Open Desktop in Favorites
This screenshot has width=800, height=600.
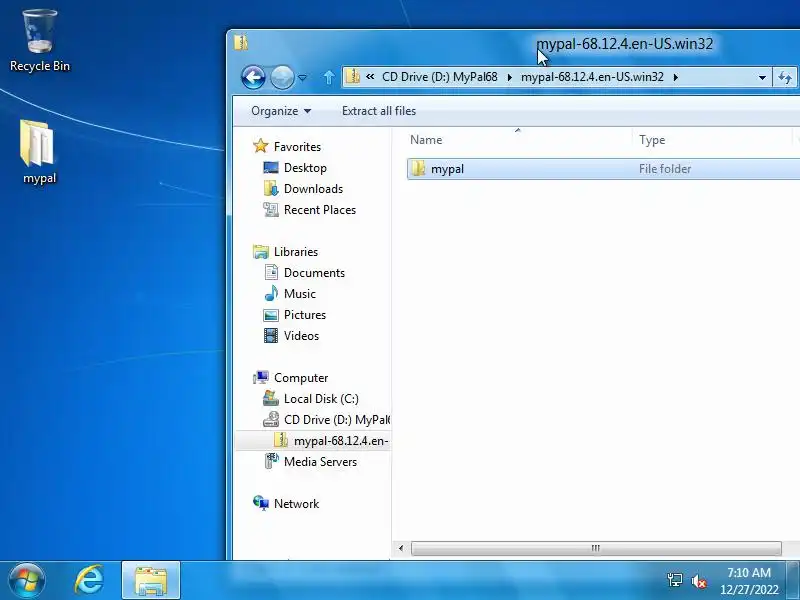[x=305, y=168]
